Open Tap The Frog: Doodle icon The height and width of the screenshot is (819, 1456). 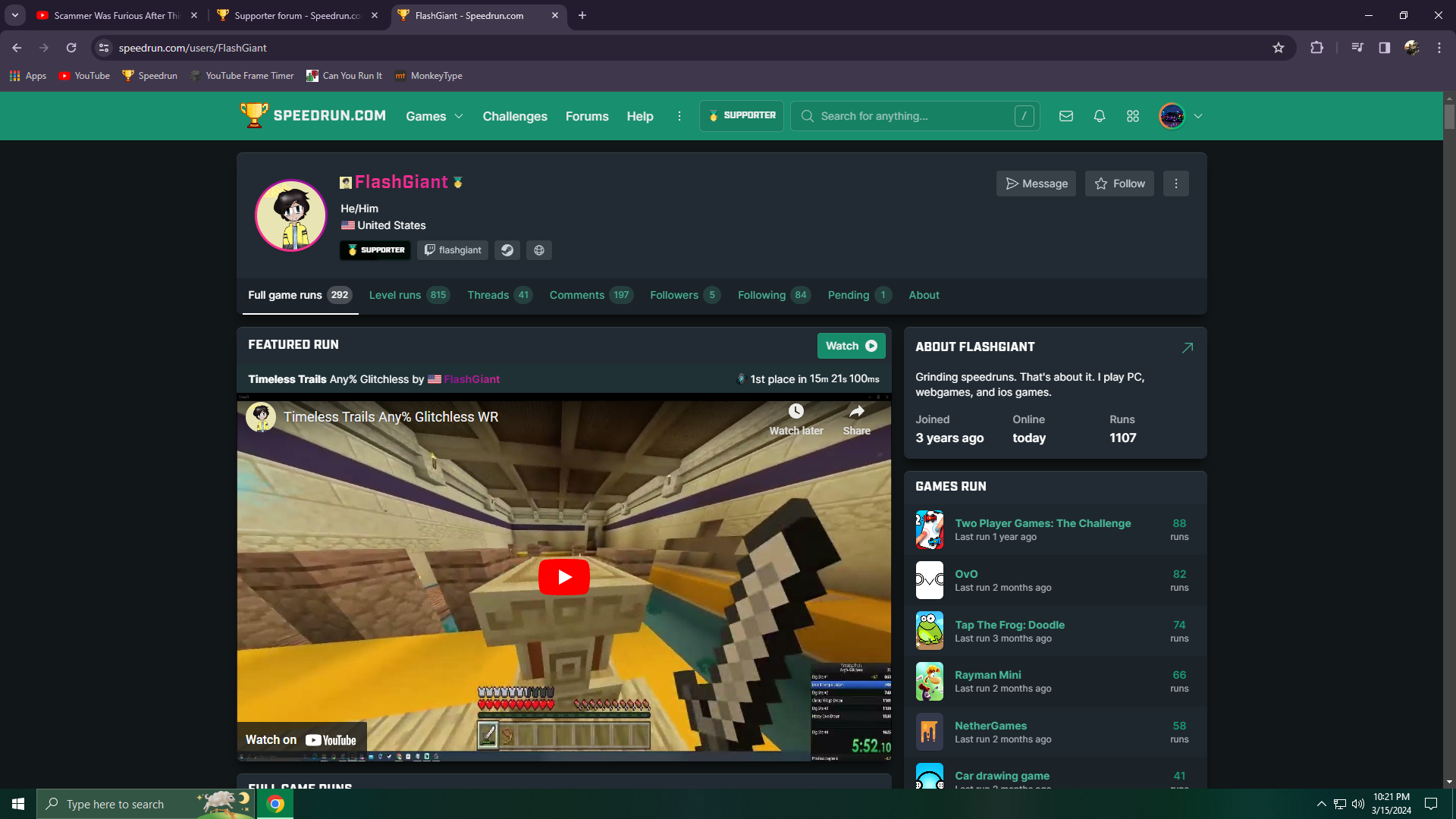coord(930,631)
